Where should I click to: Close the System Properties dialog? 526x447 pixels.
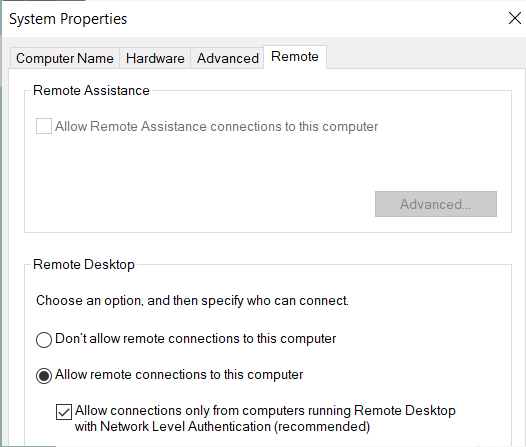click(515, 18)
